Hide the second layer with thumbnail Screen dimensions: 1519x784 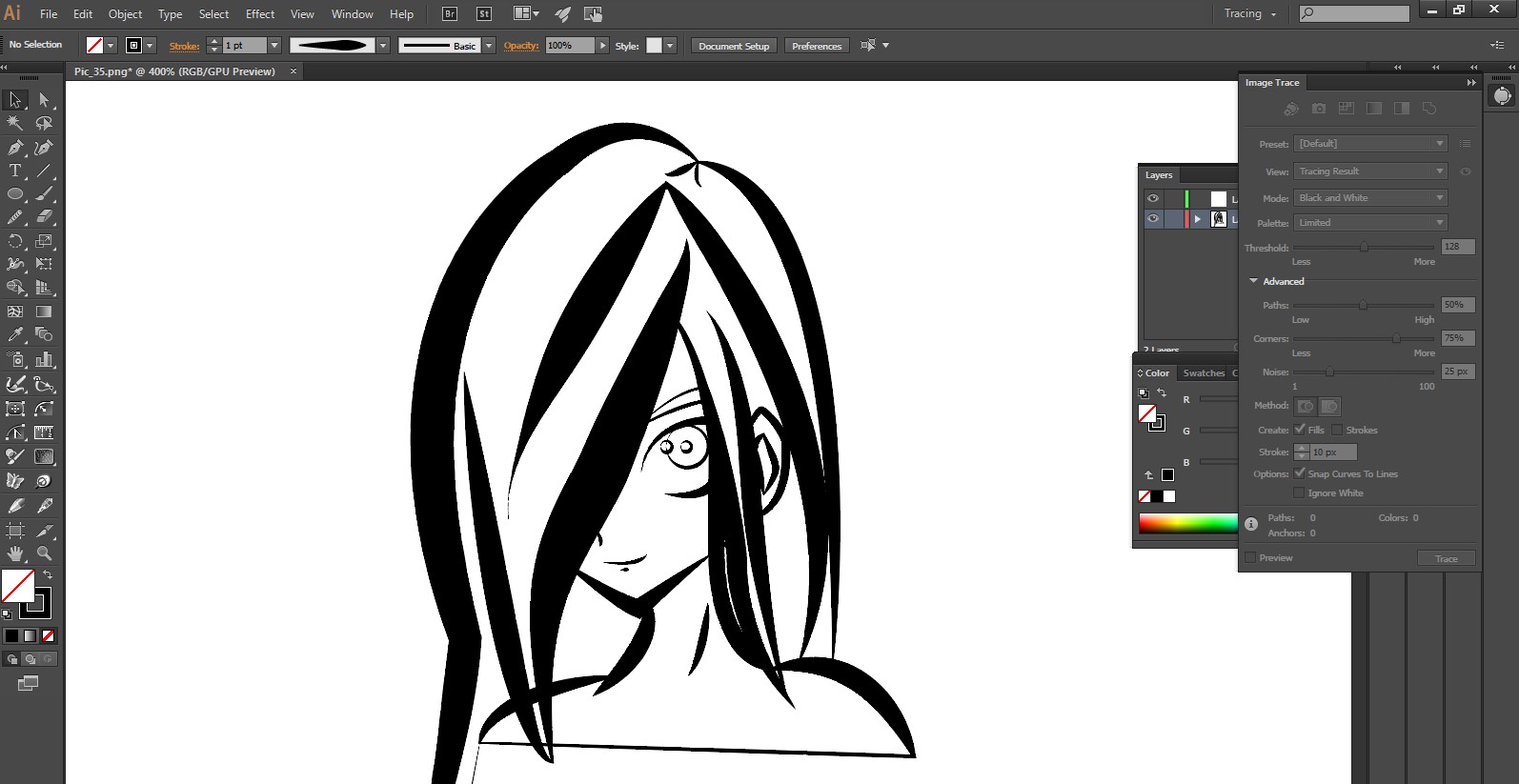[1153, 218]
